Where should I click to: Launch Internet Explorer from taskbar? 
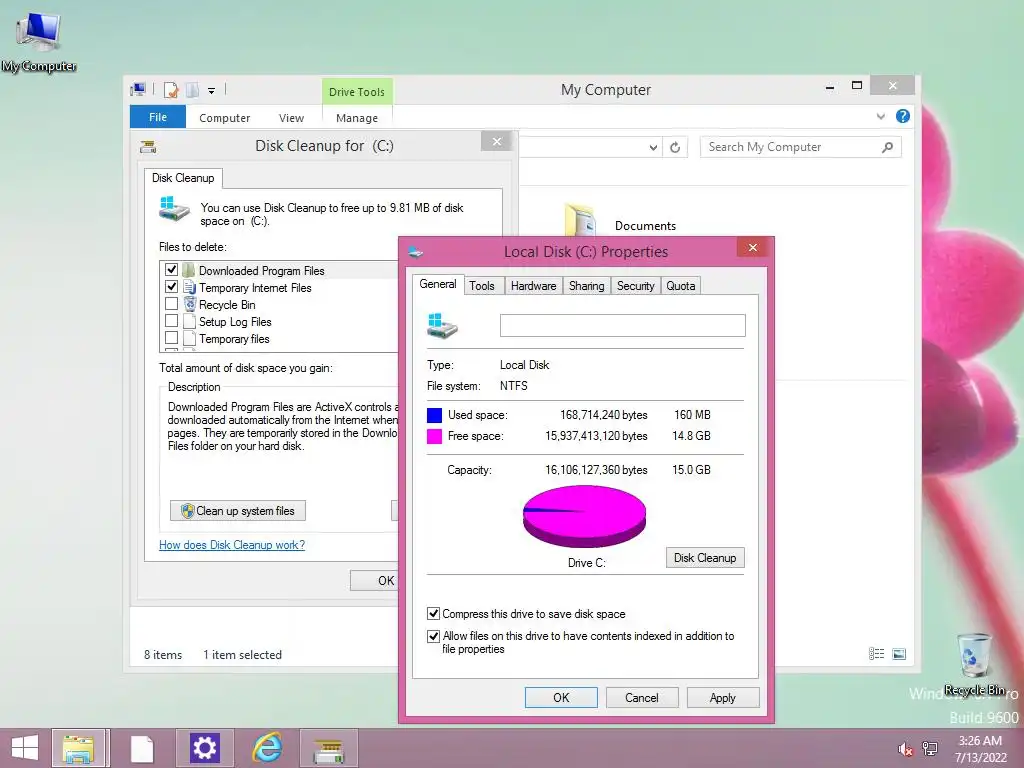pyautogui.click(x=267, y=748)
